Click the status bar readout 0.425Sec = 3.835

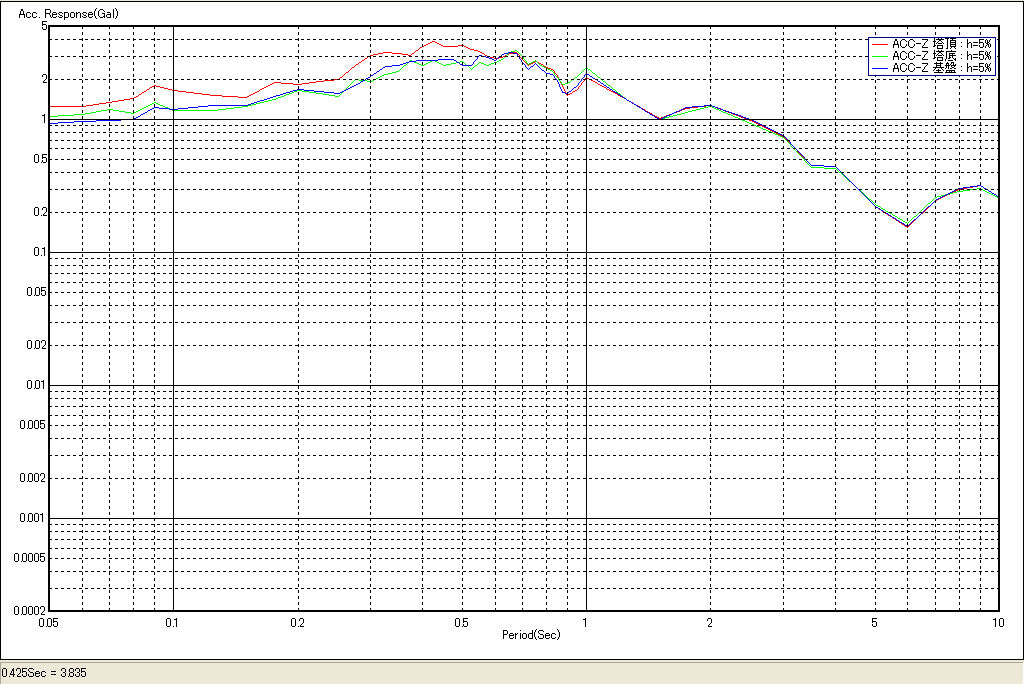[x=44, y=673]
